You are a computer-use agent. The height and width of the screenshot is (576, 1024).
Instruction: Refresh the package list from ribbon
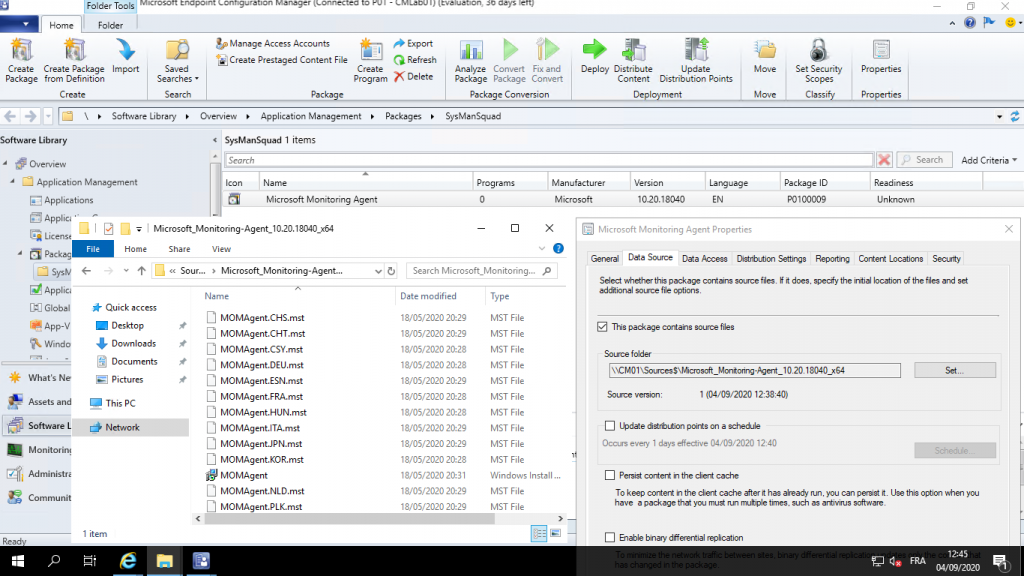tap(415, 59)
